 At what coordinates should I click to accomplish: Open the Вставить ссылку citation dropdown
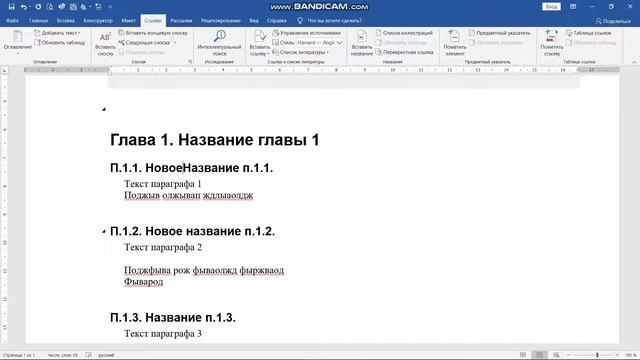coord(259,43)
